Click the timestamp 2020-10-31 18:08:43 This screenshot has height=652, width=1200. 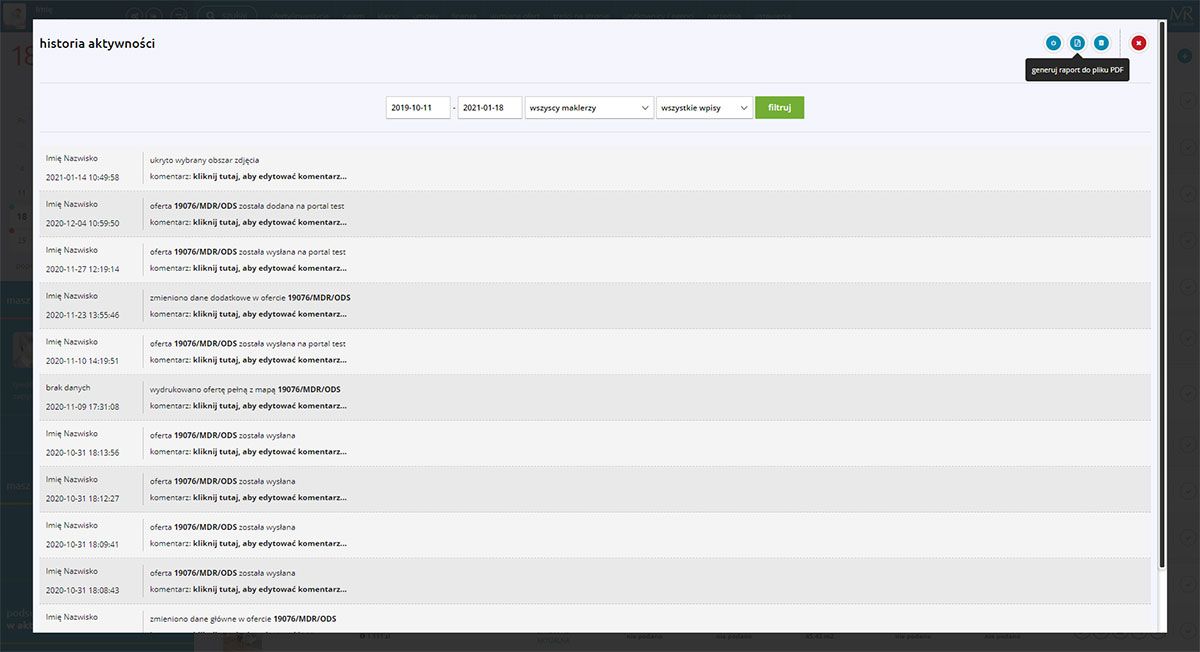[x=83, y=591]
